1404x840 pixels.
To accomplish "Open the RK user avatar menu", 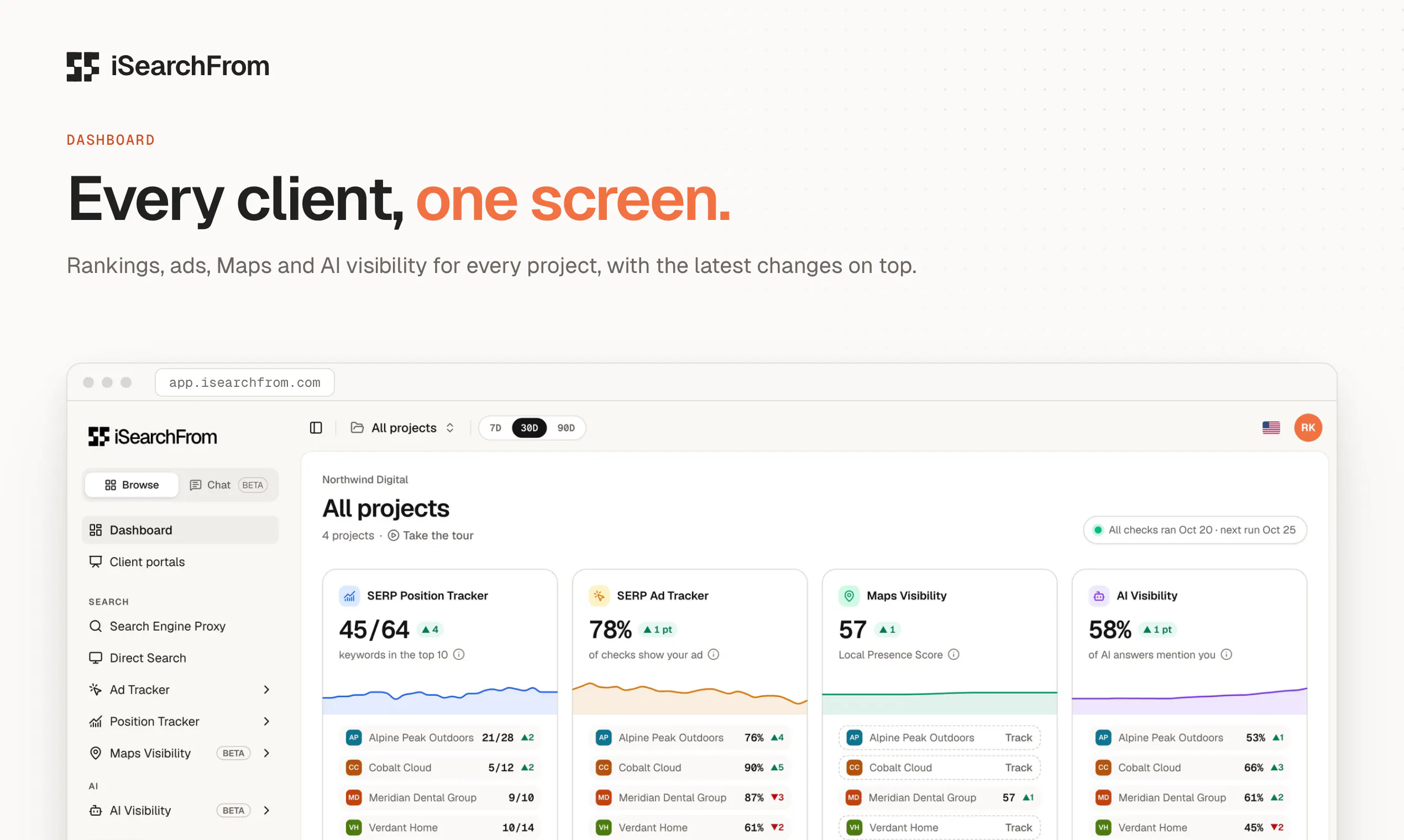I will point(1308,428).
